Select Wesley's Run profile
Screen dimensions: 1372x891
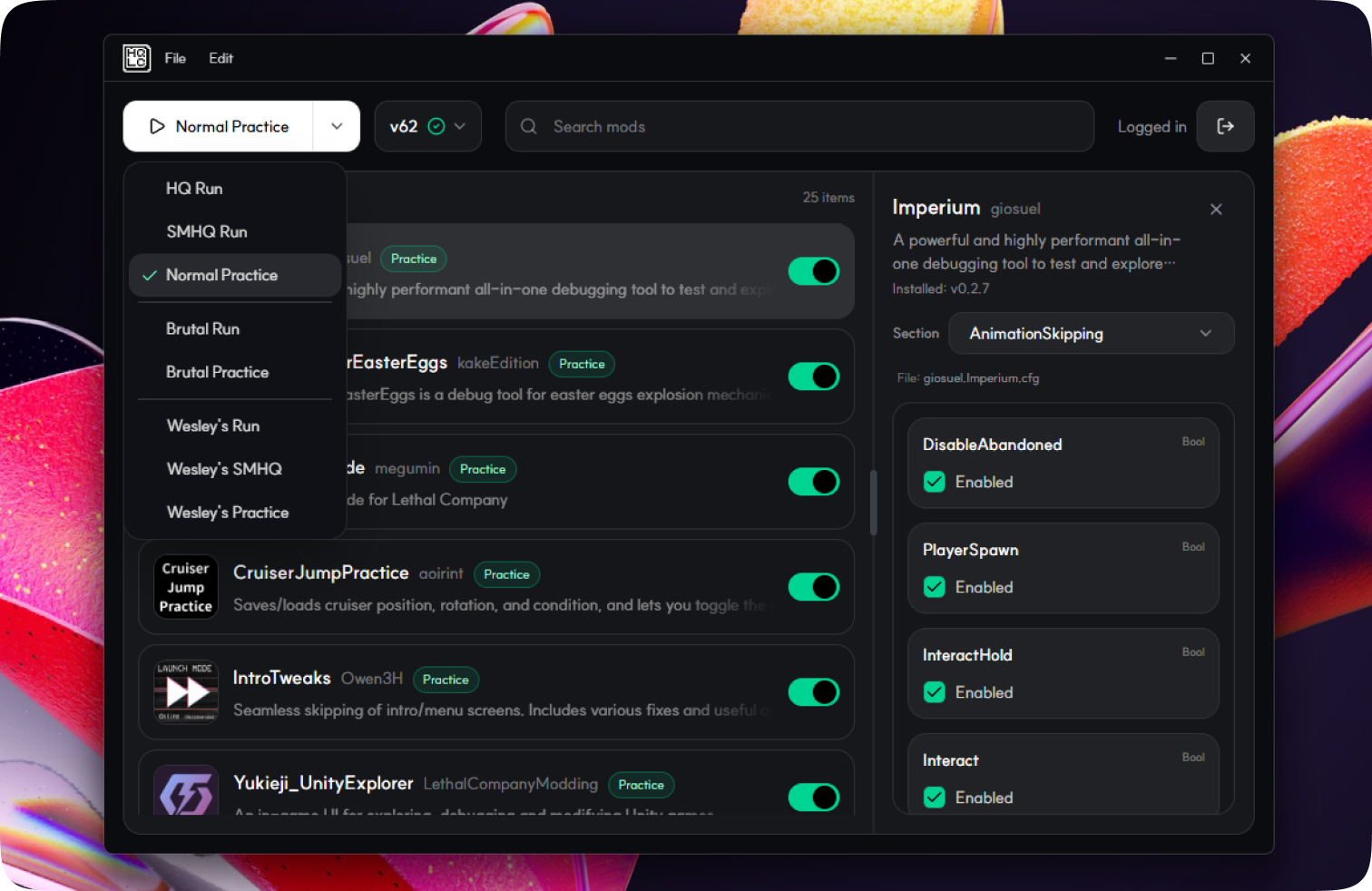click(x=235, y=426)
